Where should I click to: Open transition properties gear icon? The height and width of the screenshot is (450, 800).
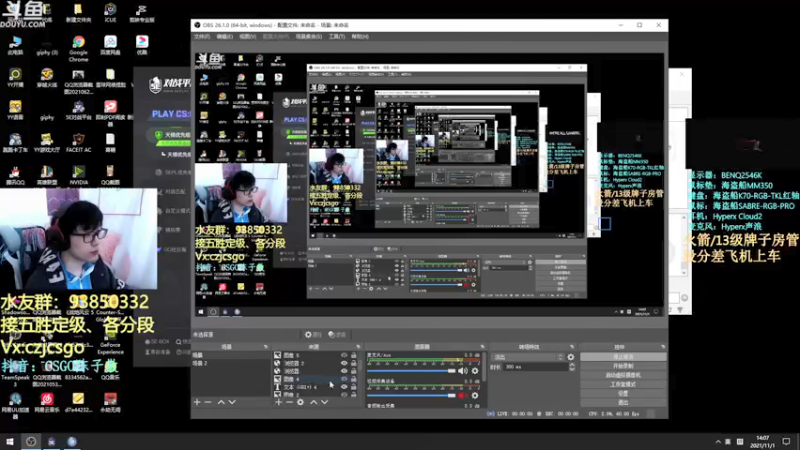(x=571, y=357)
